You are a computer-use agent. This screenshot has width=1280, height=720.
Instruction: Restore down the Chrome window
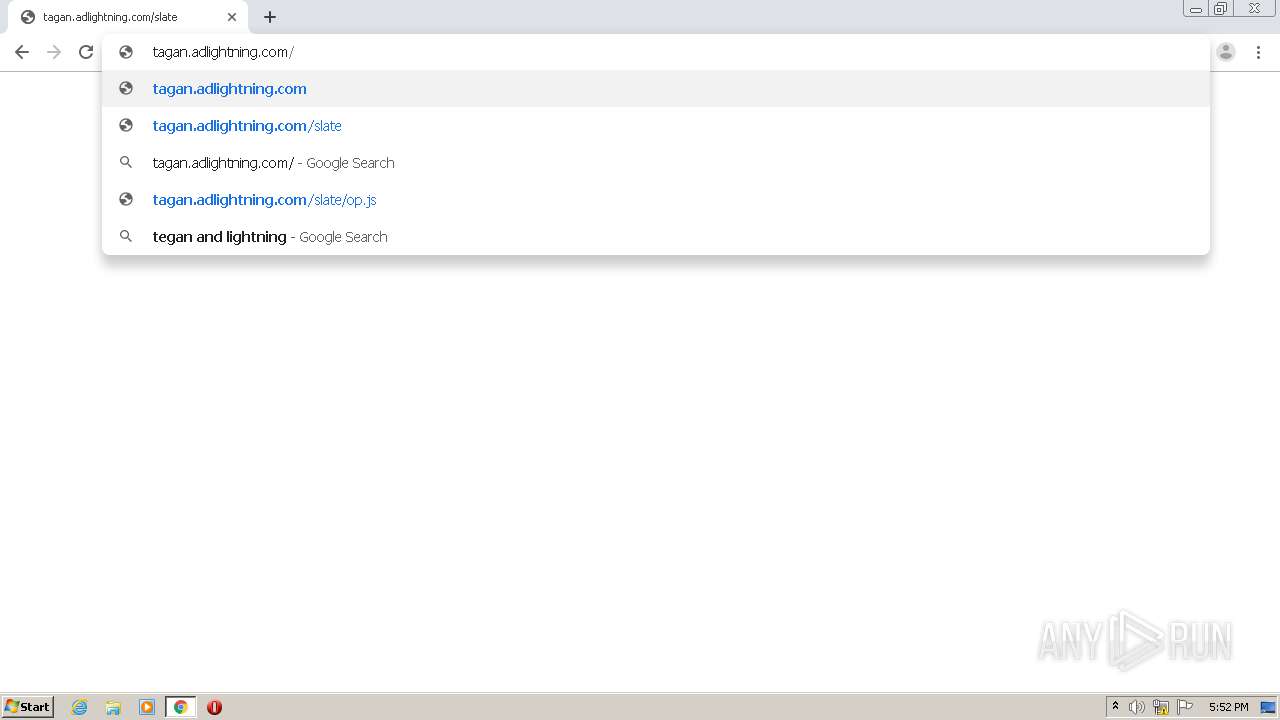[x=1221, y=9]
